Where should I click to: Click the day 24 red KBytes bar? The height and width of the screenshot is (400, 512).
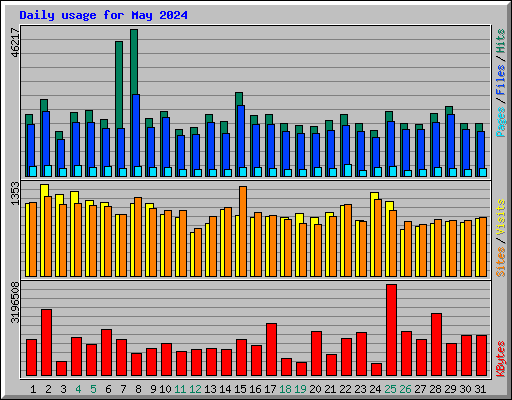377,370
